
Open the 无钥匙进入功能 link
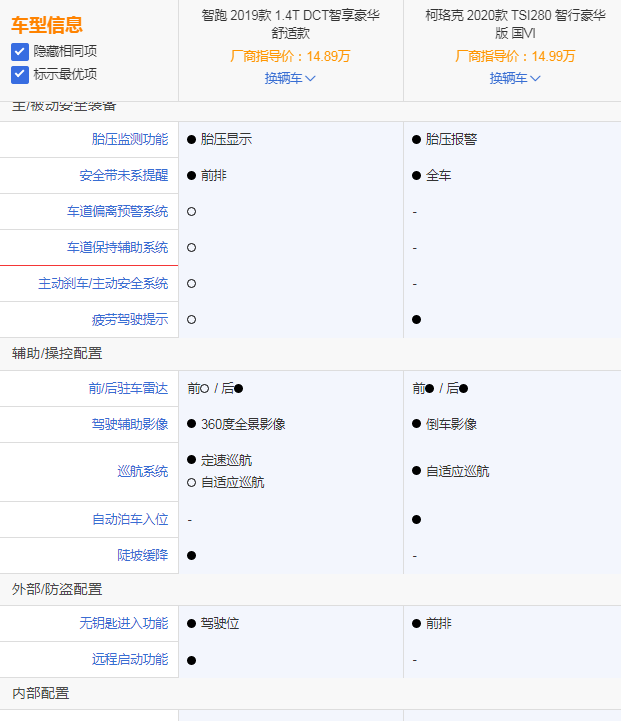[x=124, y=623]
